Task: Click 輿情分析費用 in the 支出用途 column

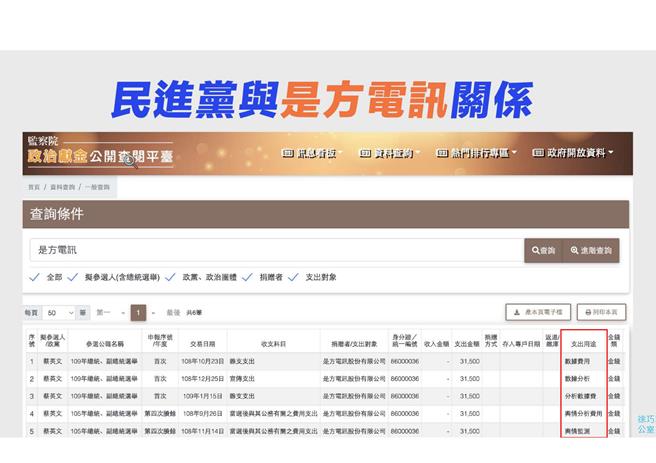Action: point(583,414)
